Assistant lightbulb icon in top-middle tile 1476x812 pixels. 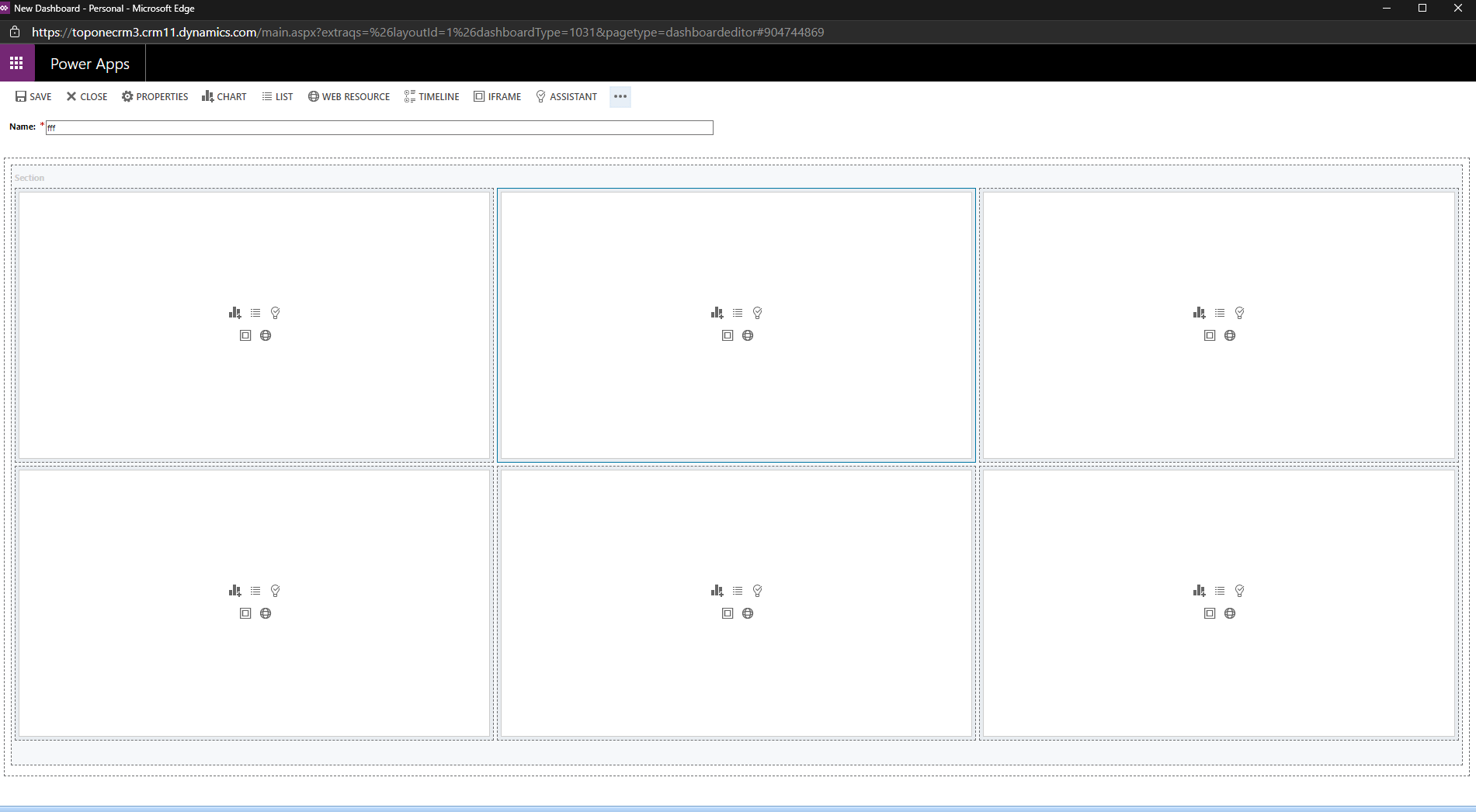(x=758, y=313)
